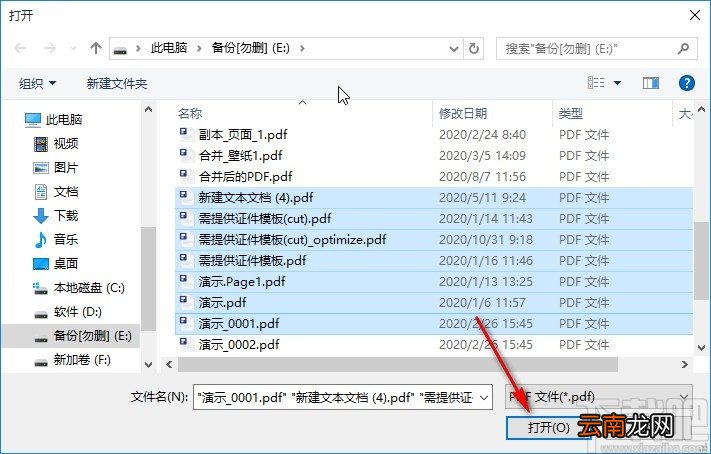This screenshot has height=454, width=711.
Task: Go back with the back arrow
Action: click(20, 48)
